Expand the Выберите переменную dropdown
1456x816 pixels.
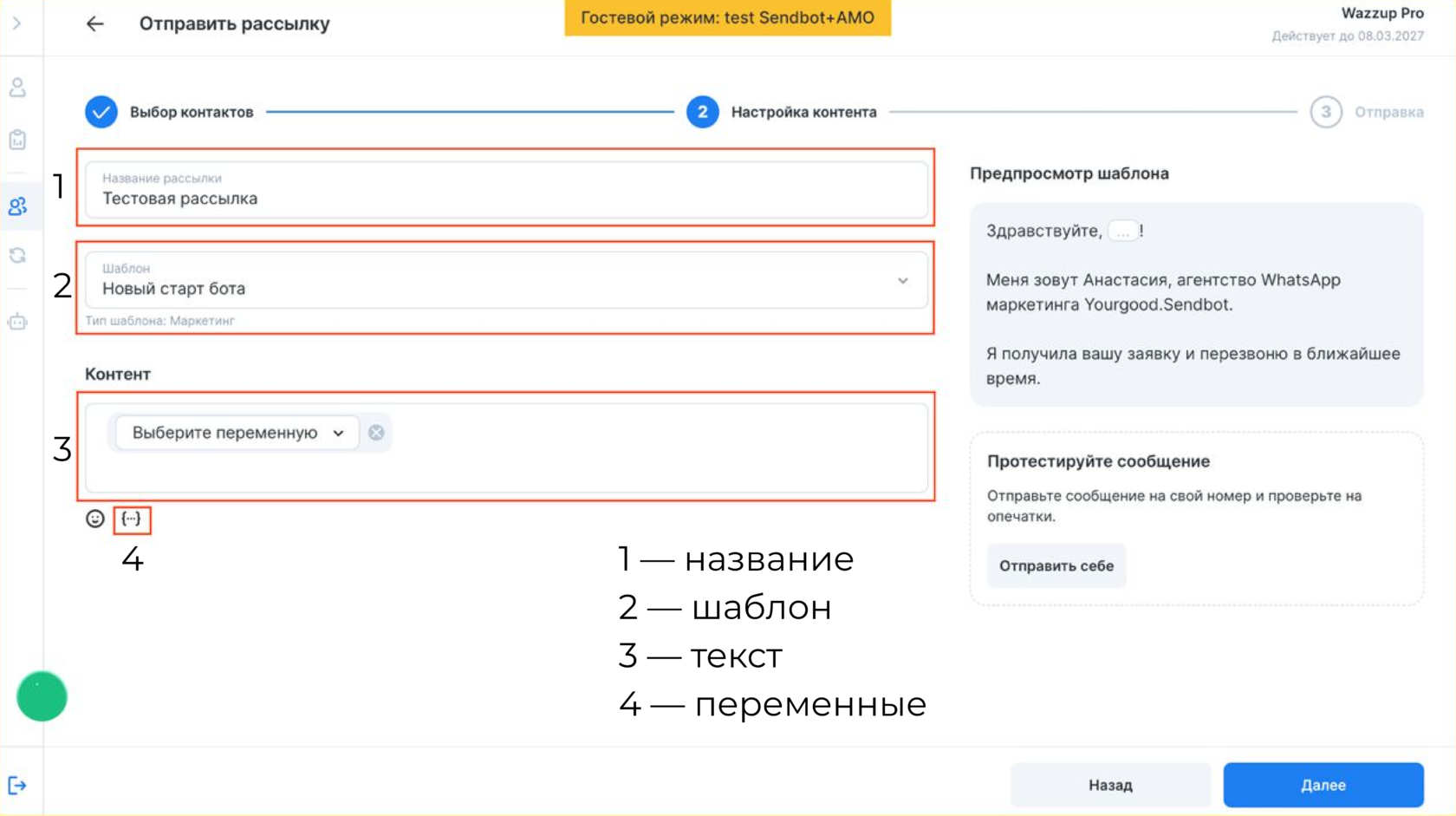(x=237, y=433)
